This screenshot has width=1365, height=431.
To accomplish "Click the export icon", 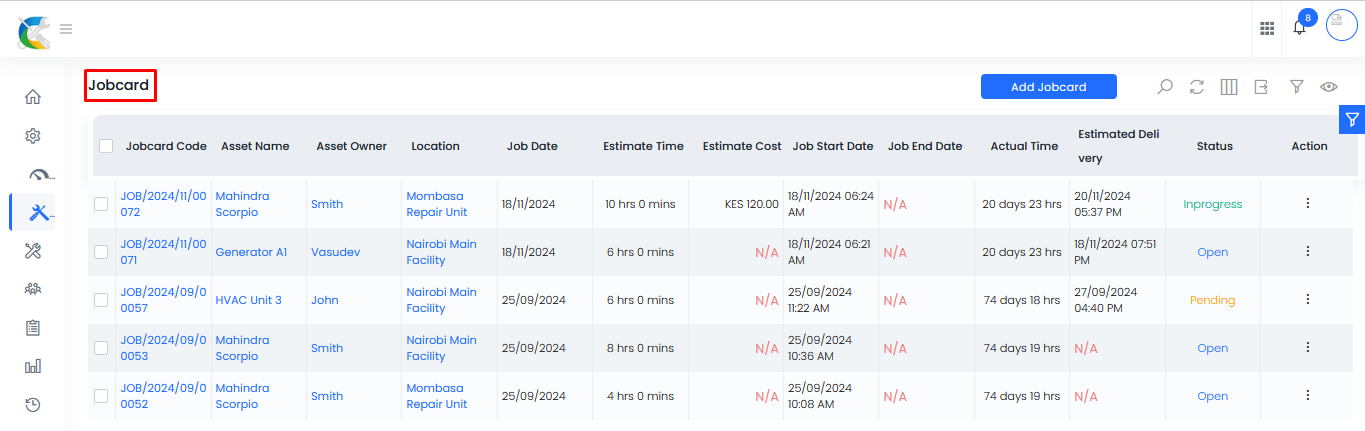I will (1262, 87).
